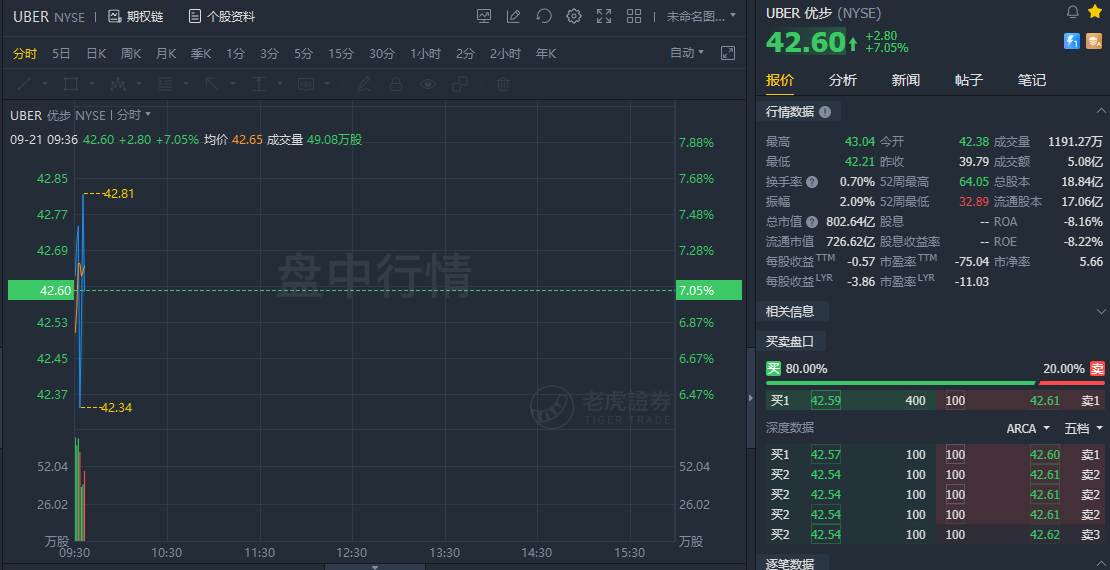
Task: Select the text annotation tool
Action: click(306, 84)
